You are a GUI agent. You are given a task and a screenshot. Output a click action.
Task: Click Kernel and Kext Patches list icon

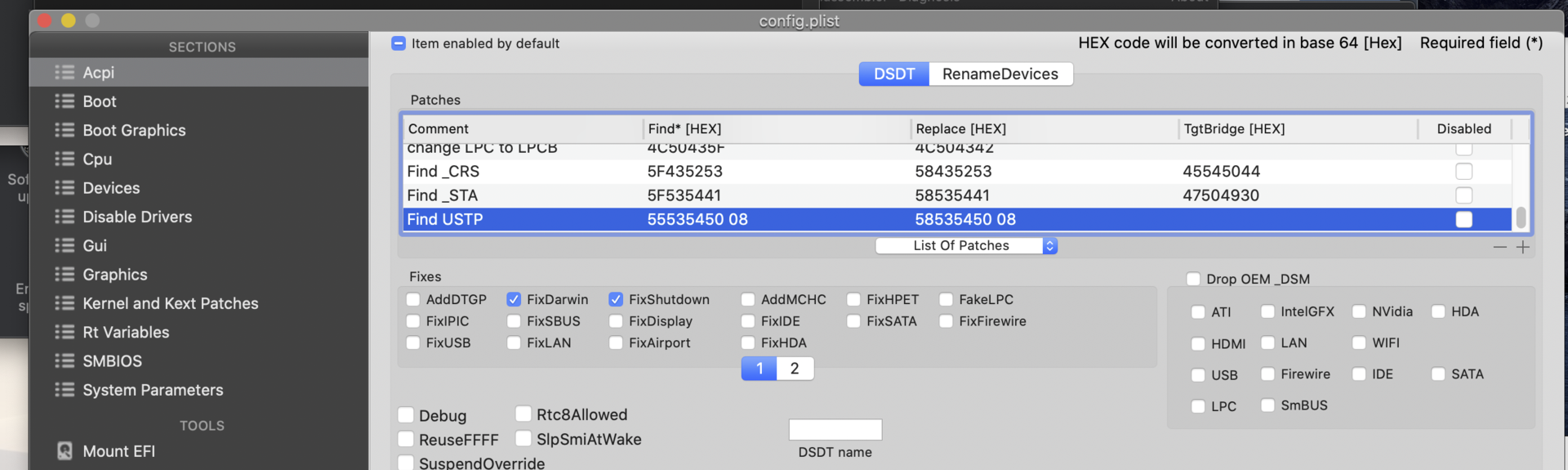65,303
